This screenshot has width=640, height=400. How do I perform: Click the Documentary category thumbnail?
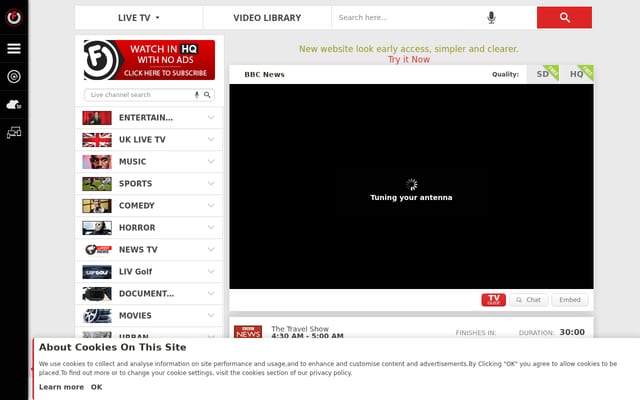click(x=97, y=294)
